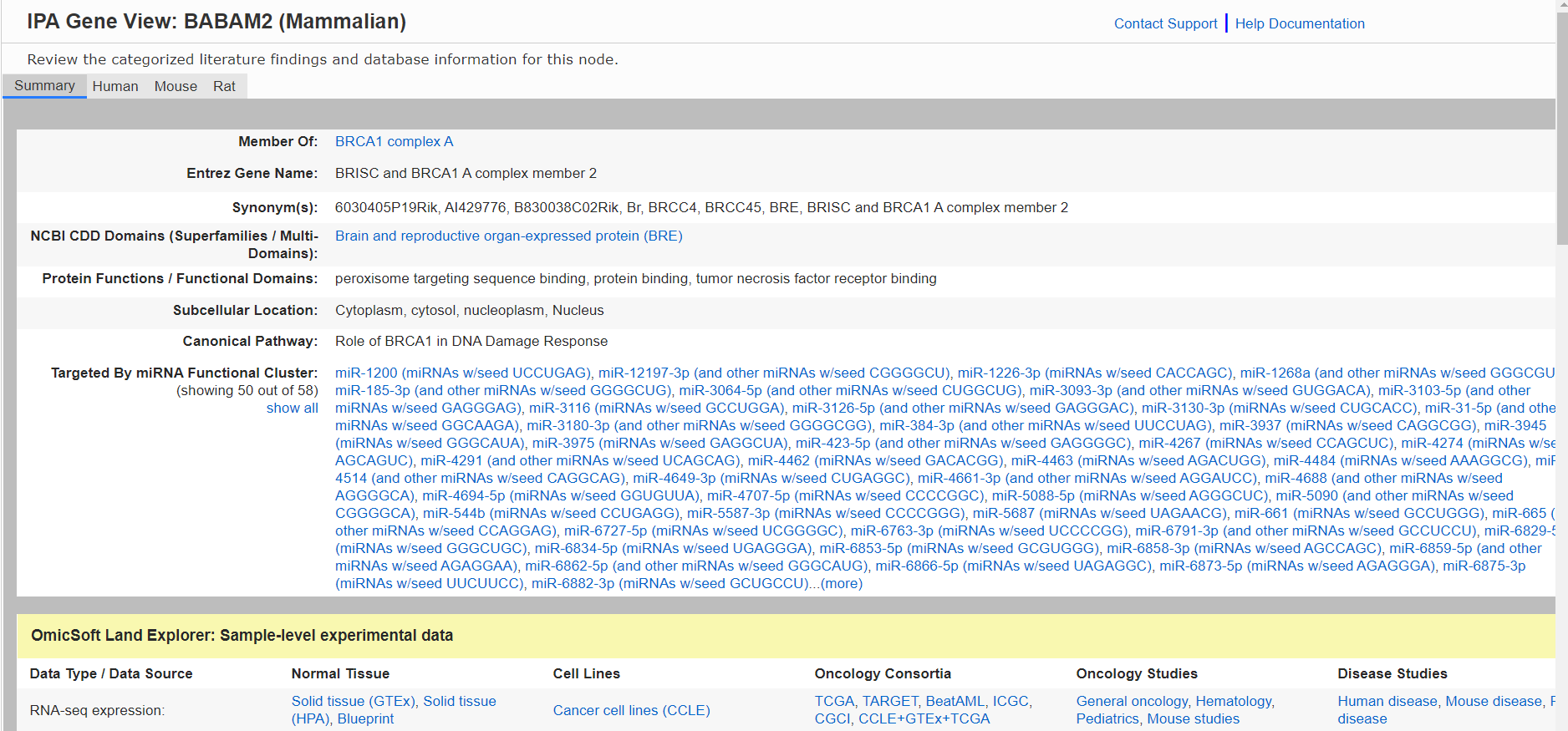
Task: Open Brain and reproductive organ-expressed protein (BRE) link
Action: (x=508, y=236)
